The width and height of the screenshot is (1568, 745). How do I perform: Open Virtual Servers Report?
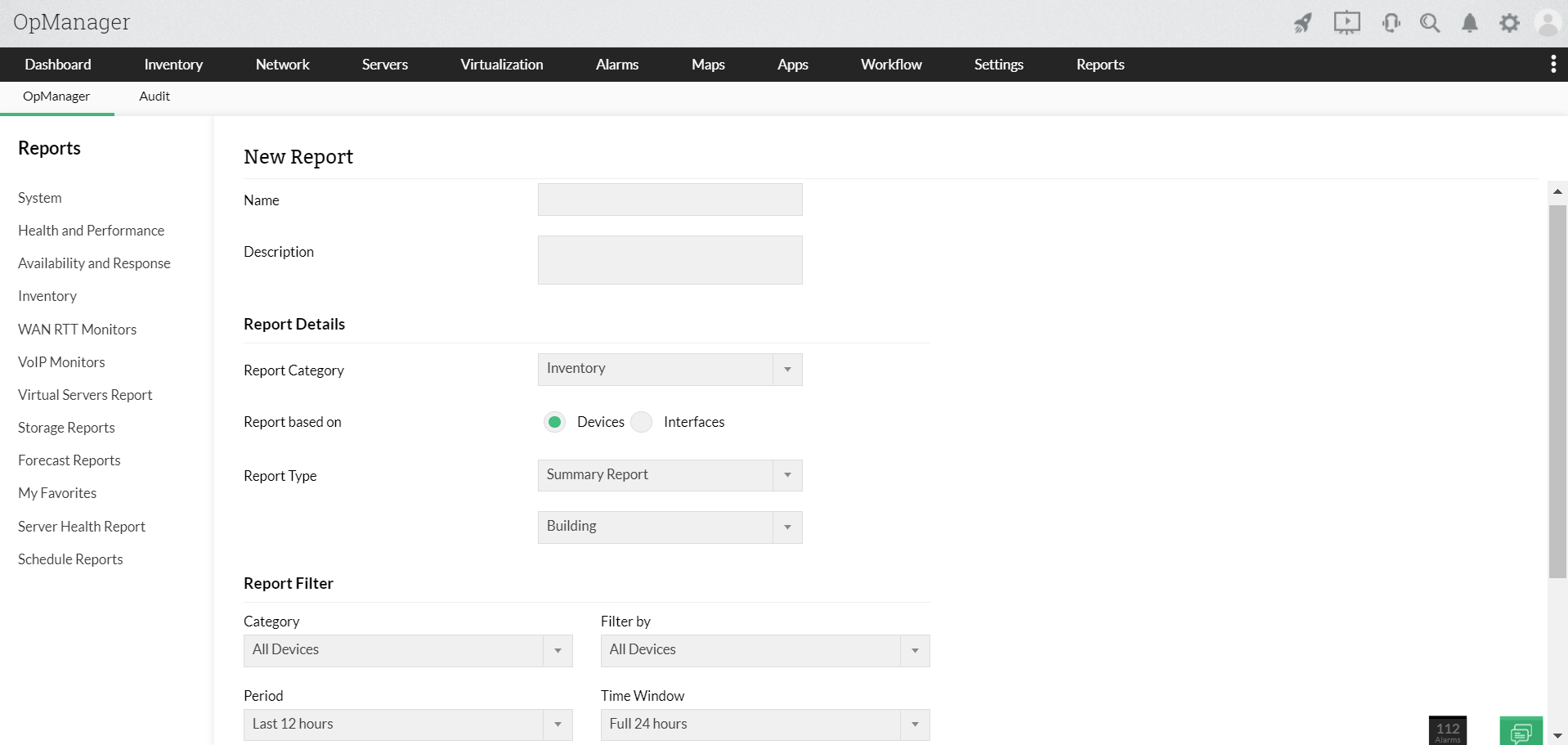(86, 395)
